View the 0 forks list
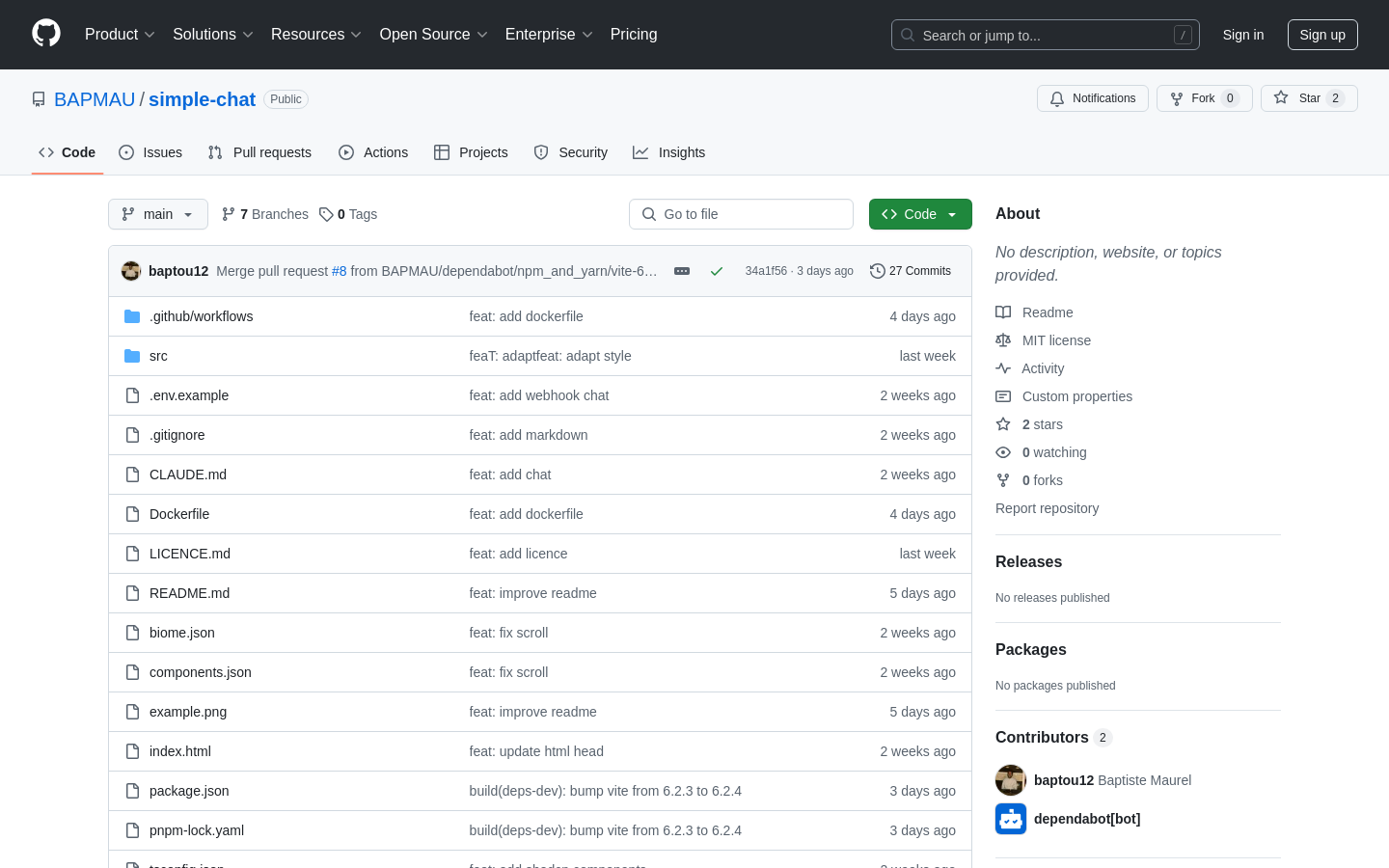1389x868 pixels. point(1029,480)
